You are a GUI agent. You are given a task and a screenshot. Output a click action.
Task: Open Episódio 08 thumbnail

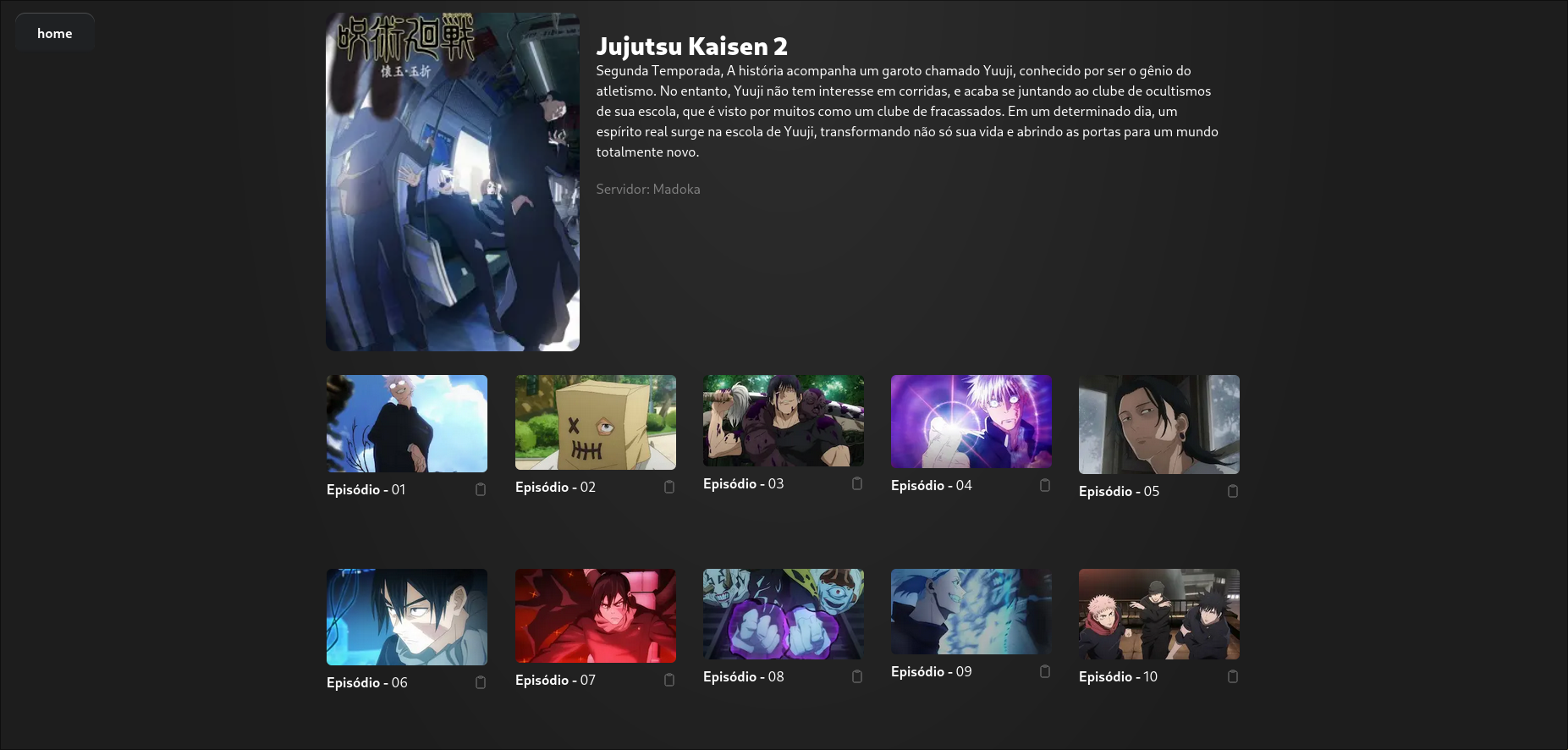click(784, 614)
